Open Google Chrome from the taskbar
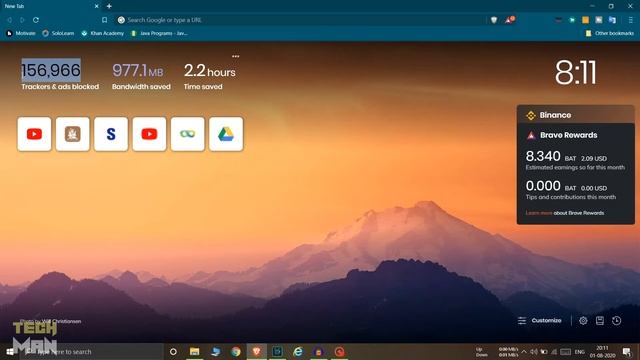The image size is (640, 360). click(236, 351)
